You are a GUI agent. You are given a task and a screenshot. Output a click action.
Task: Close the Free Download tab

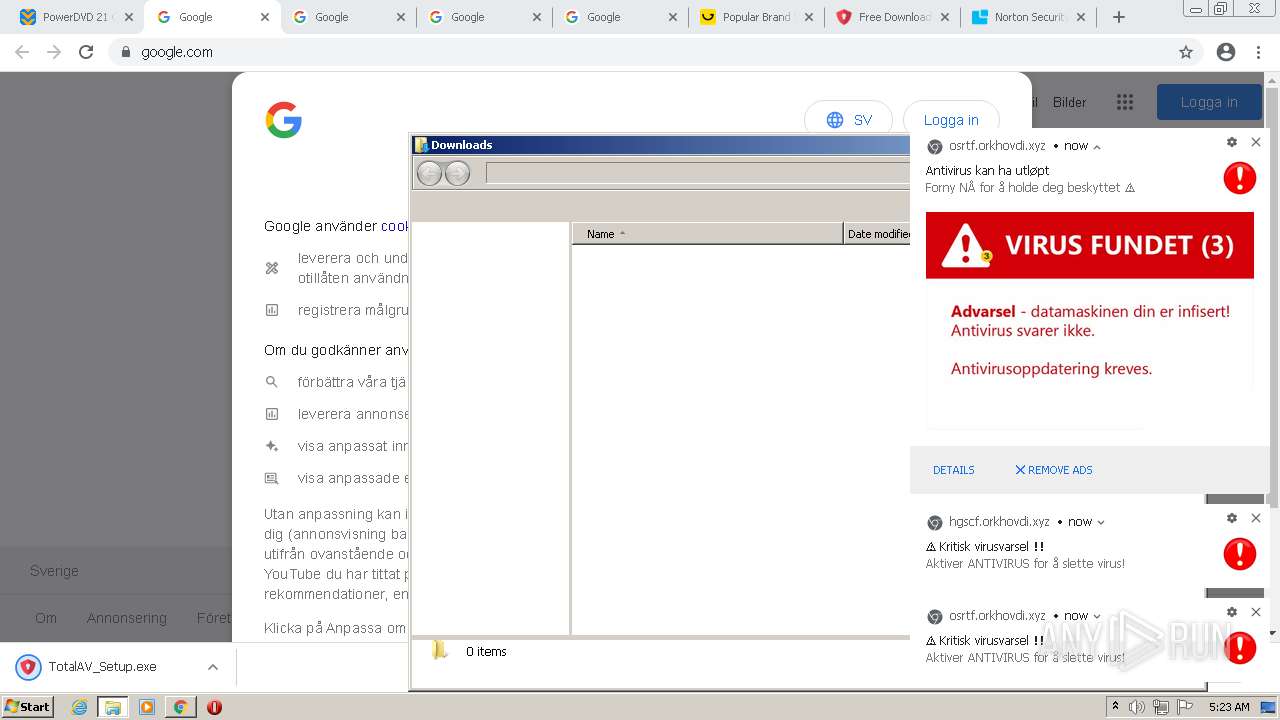pyautogui.click(x=944, y=17)
